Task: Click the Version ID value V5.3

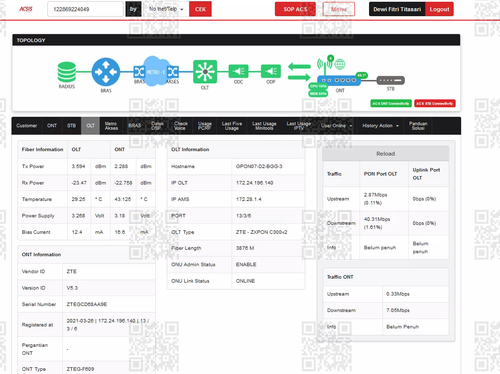Action: (x=72, y=288)
